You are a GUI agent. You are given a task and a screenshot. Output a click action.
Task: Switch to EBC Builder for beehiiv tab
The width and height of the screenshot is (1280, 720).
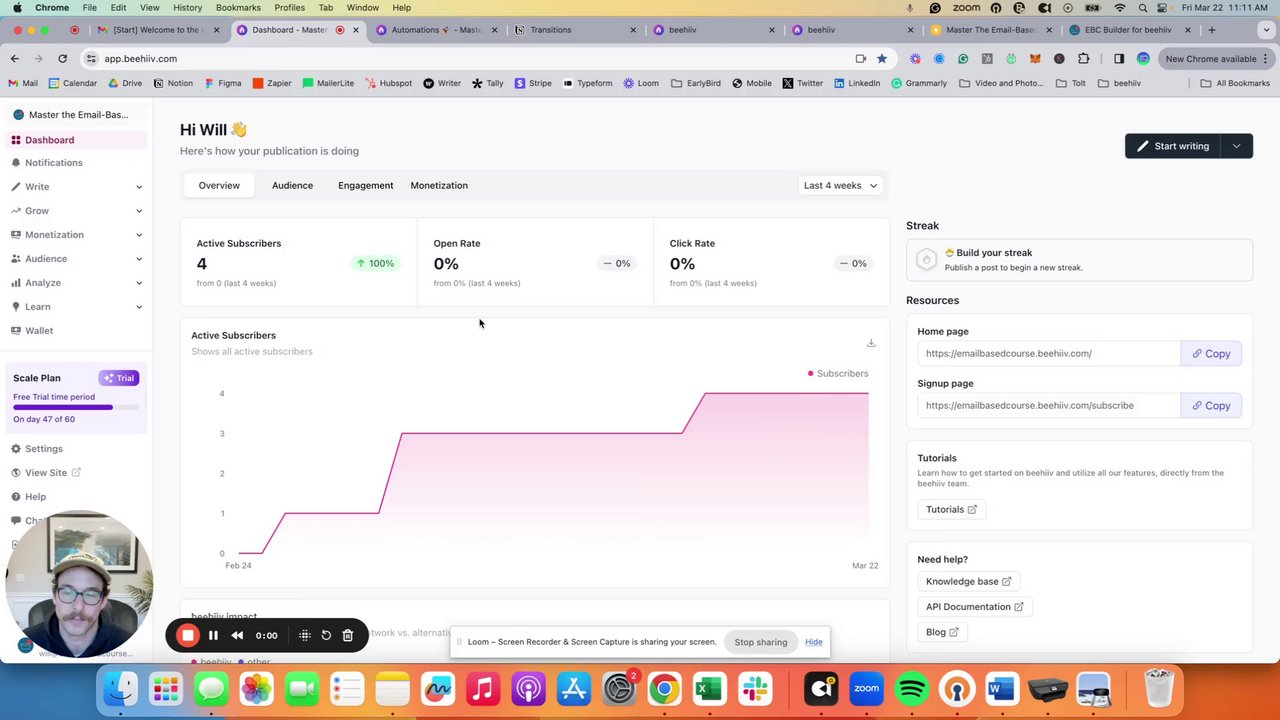1132,30
